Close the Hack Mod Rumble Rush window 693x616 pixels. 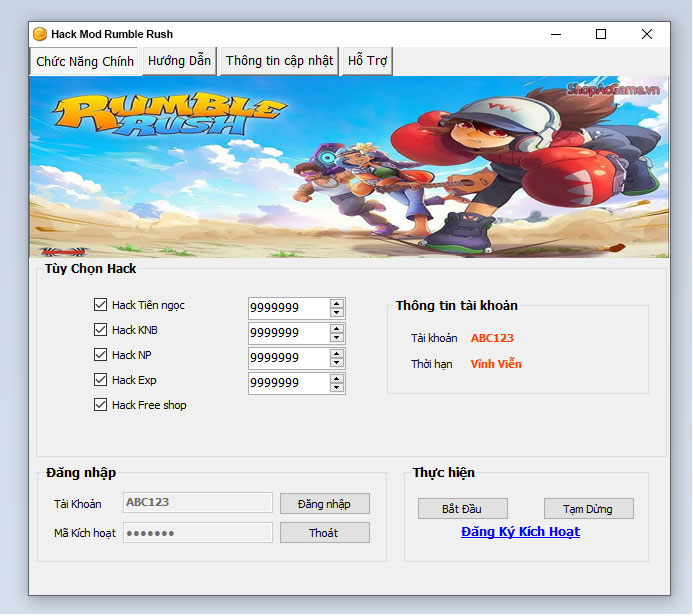pos(647,34)
